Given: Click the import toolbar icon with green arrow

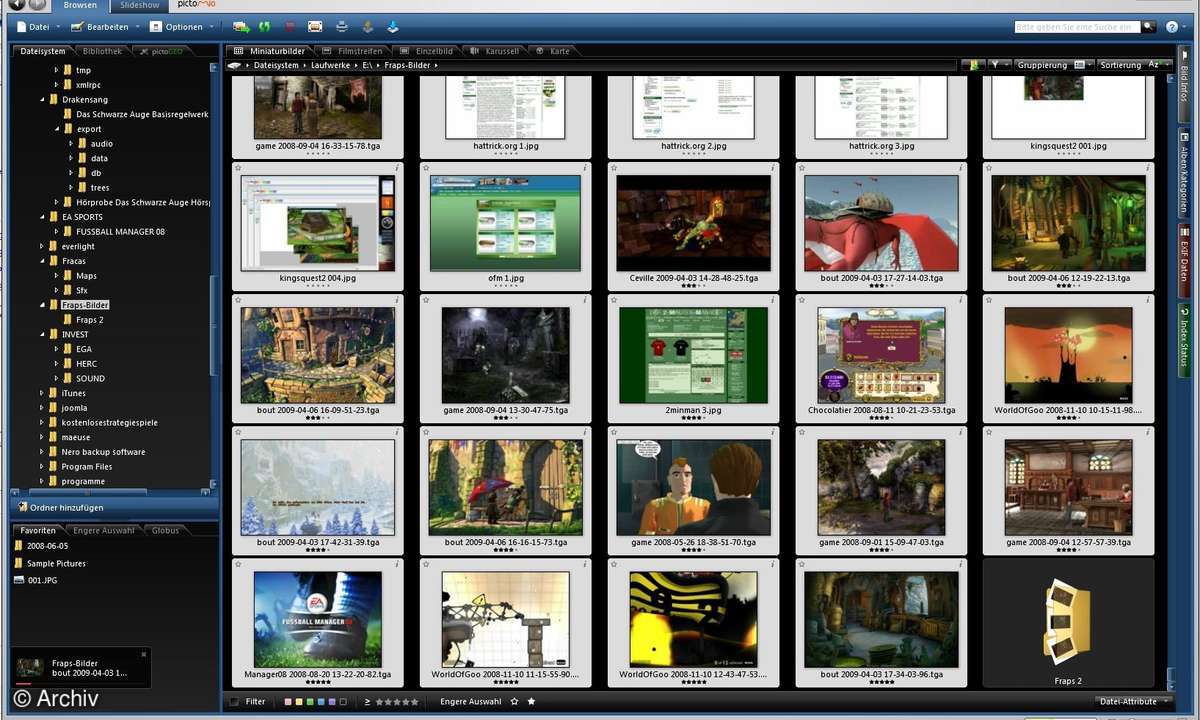Looking at the screenshot, I should [x=241, y=26].
